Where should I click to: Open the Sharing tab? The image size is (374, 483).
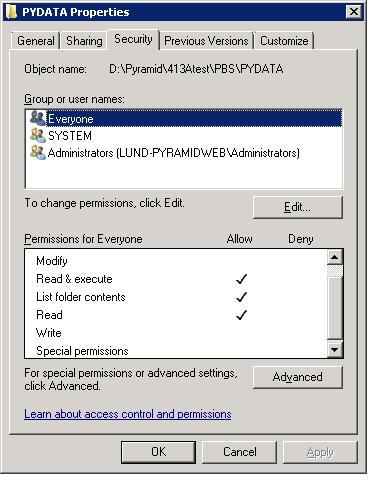84,41
